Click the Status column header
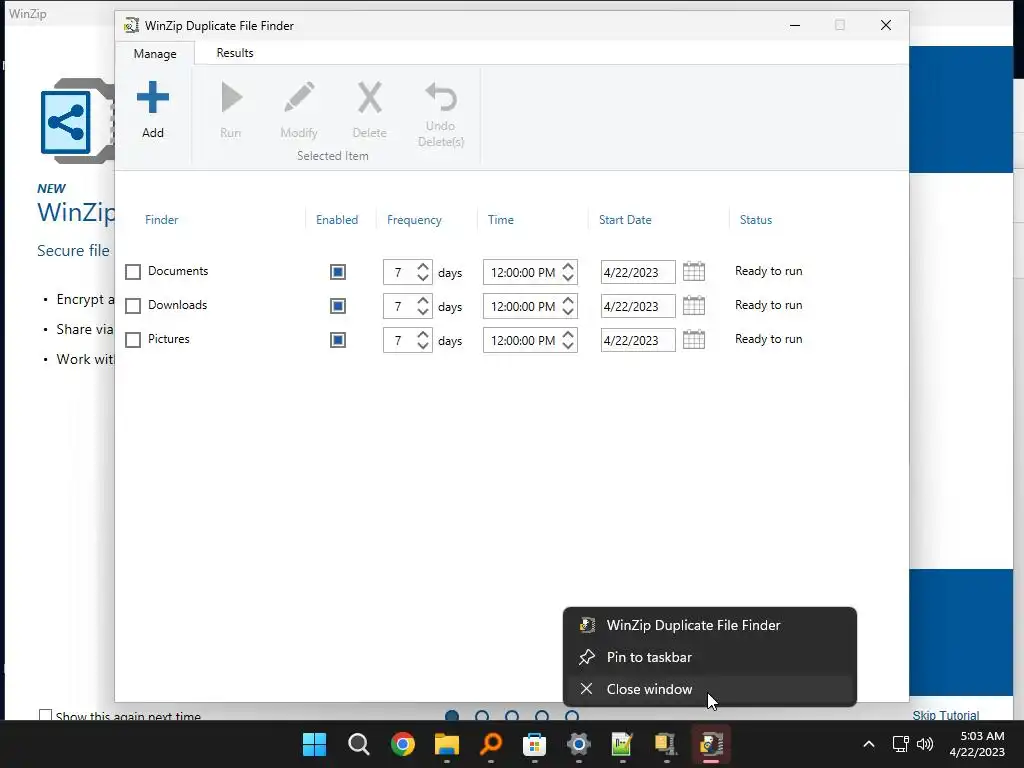Image resolution: width=1024 pixels, height=768 pixels. click(756, 220)
